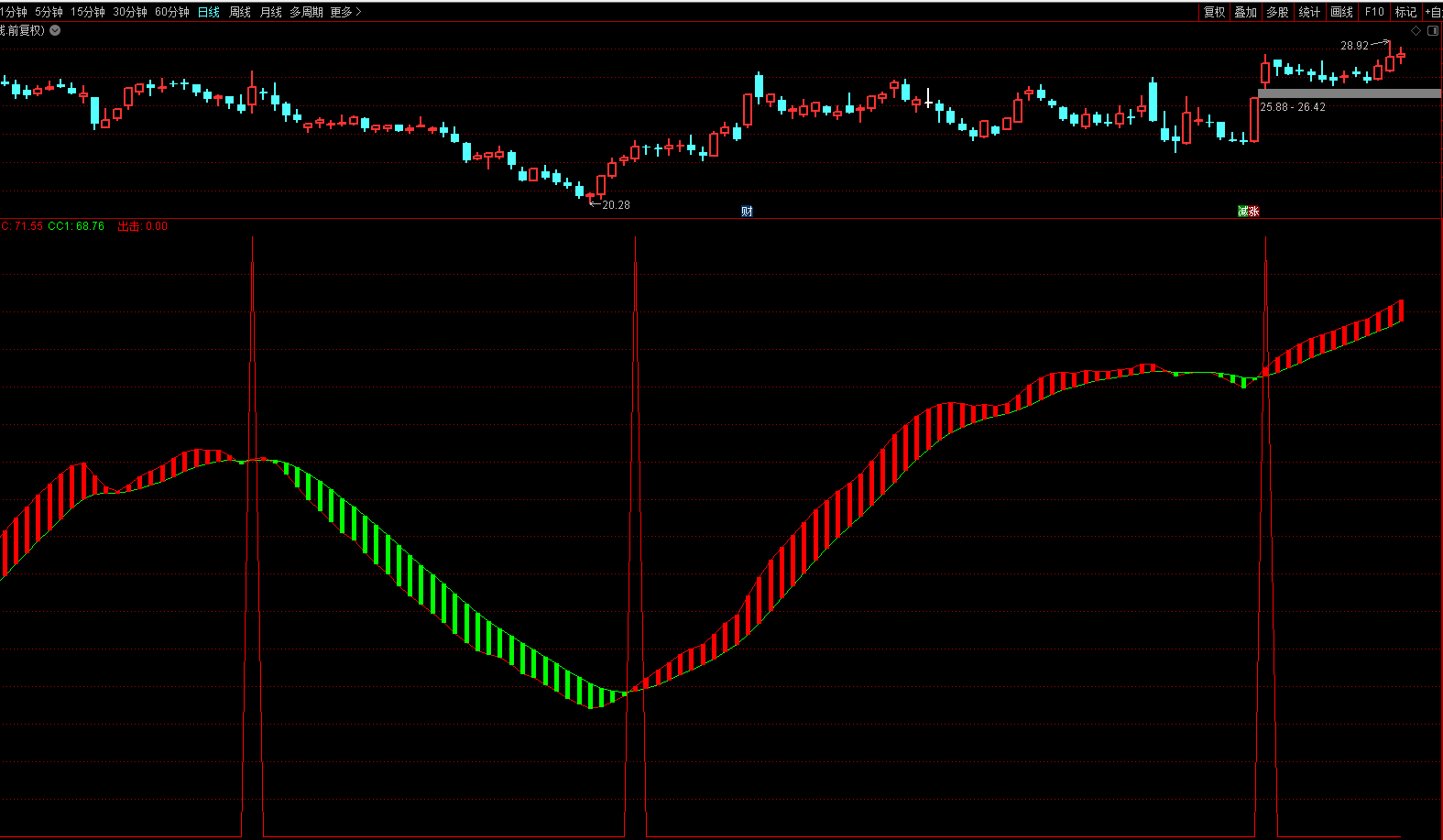The height and width of the screenshot is (840, 1443).
Task: Toggle the side panel layout icon
Action: coord(1433,30)
